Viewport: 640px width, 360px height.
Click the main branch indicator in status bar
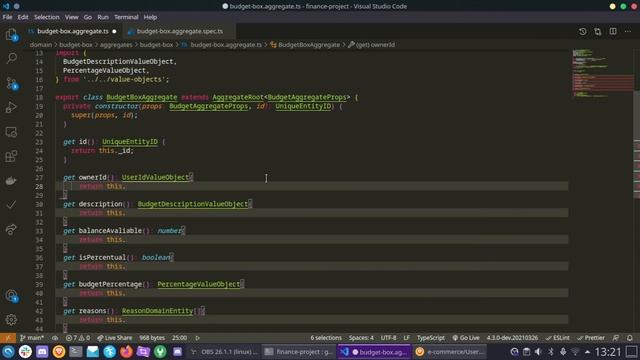coord(32,338)
